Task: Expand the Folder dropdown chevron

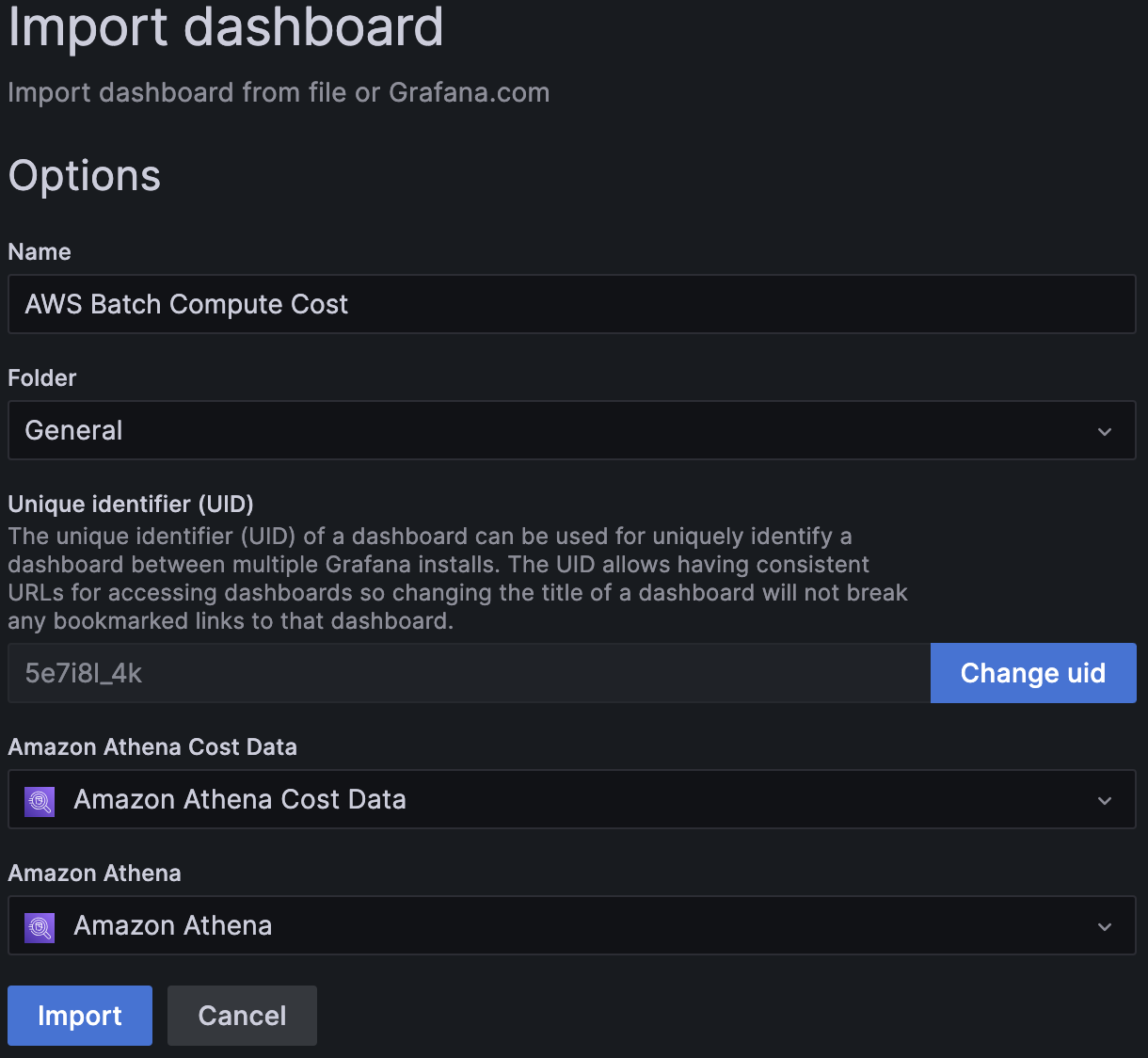Action: 1105,432
